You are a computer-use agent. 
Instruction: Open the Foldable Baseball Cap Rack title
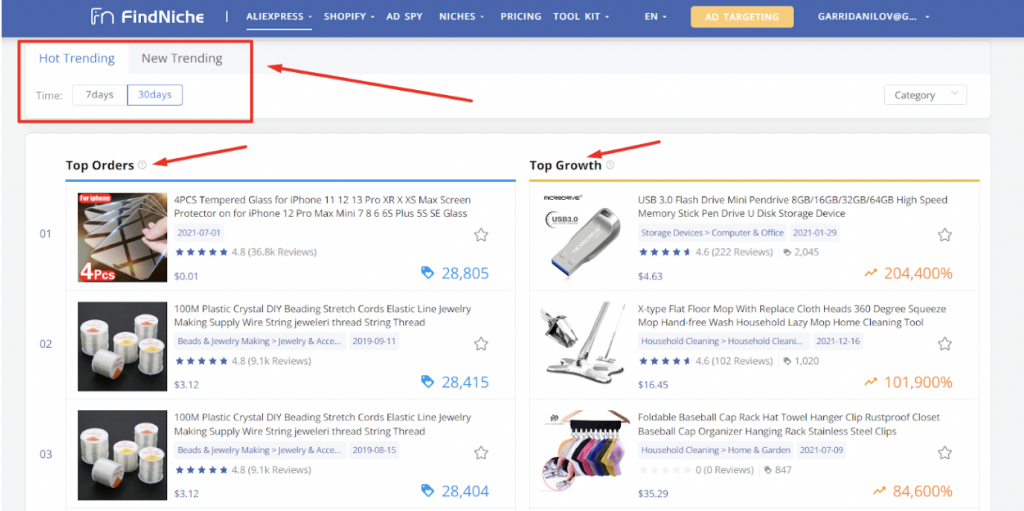788,425
